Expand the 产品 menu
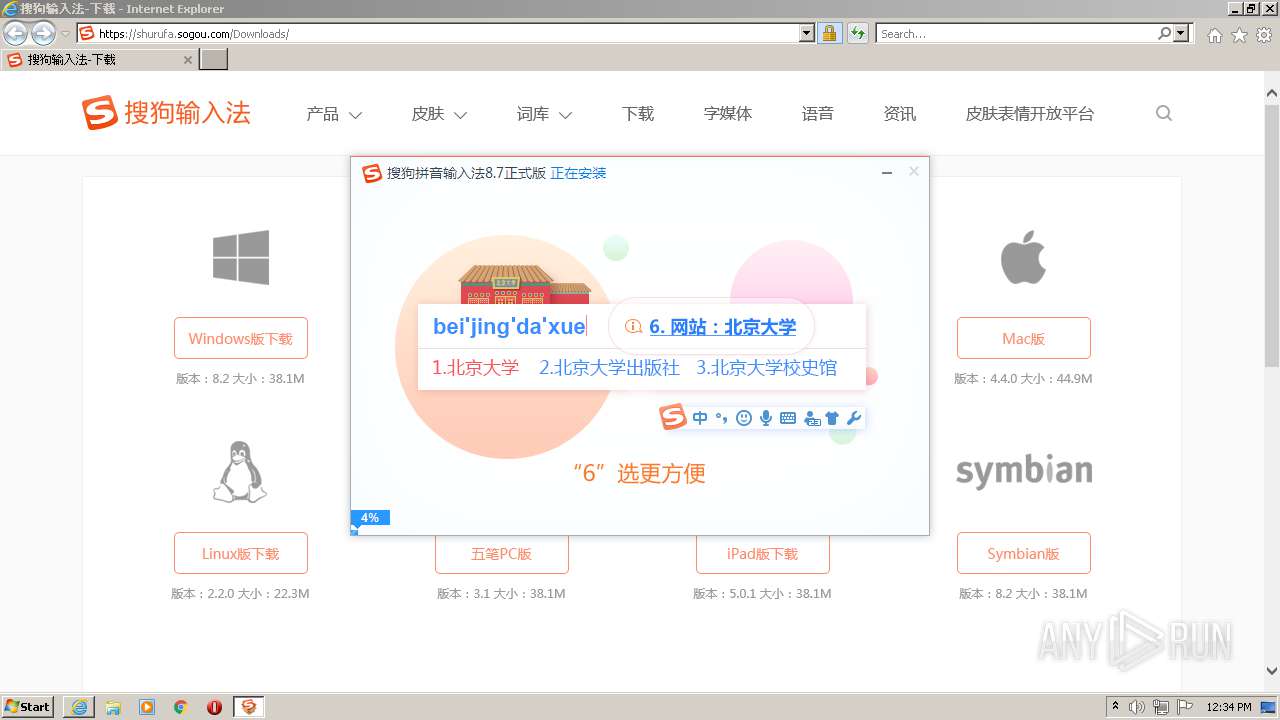Viewport: 1280px width, 720px height. [334, 114]
